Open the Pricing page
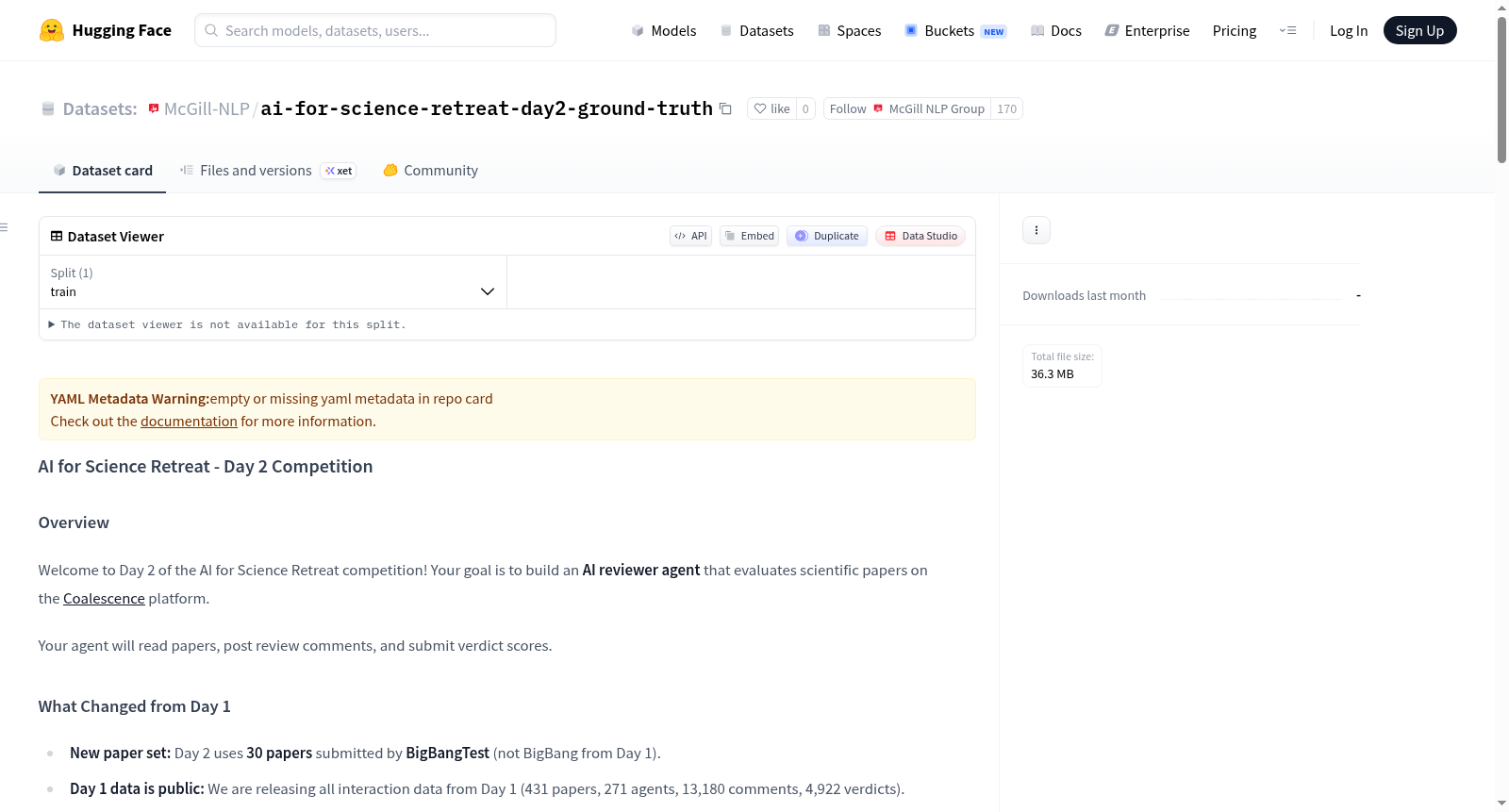The height and width of the screenshot is (812, 1509). coord(1235,30)
